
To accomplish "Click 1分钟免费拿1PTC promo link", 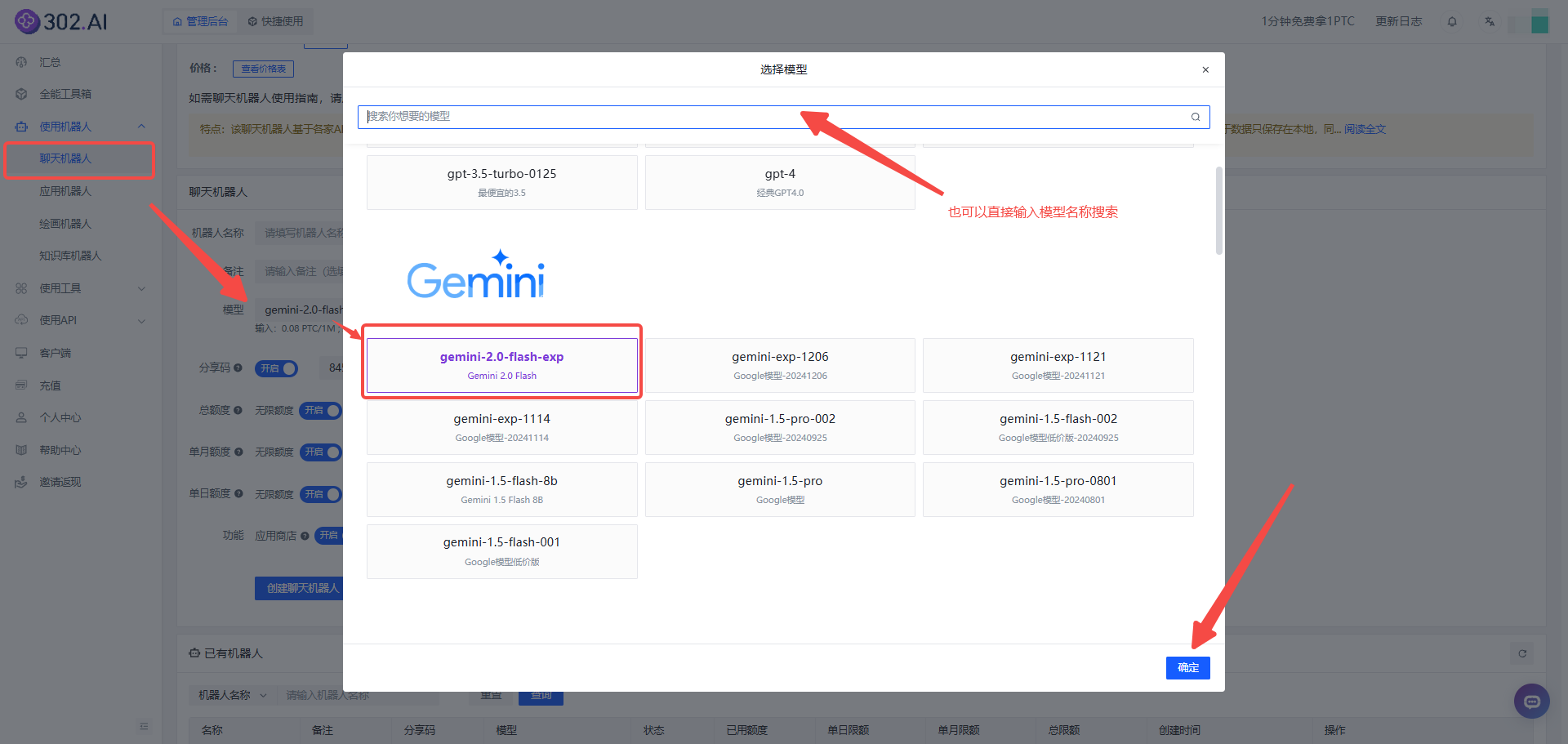I will (x=1307, y=21).
